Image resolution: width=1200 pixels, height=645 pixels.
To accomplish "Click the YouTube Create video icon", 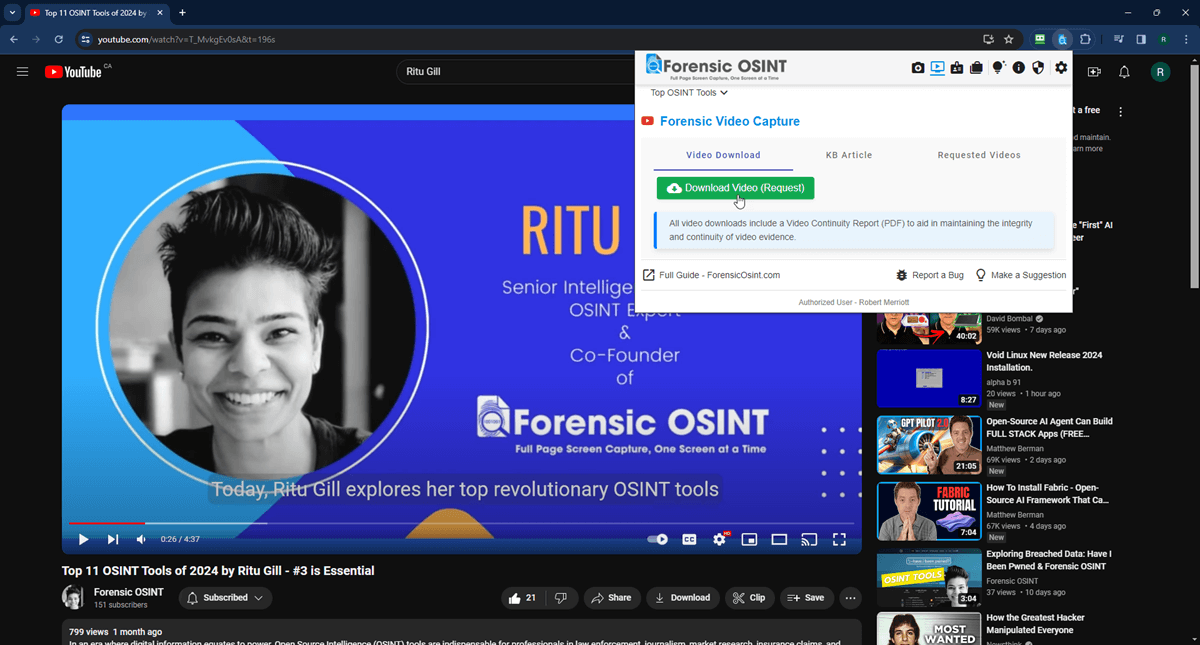I will click(1093, 72).
